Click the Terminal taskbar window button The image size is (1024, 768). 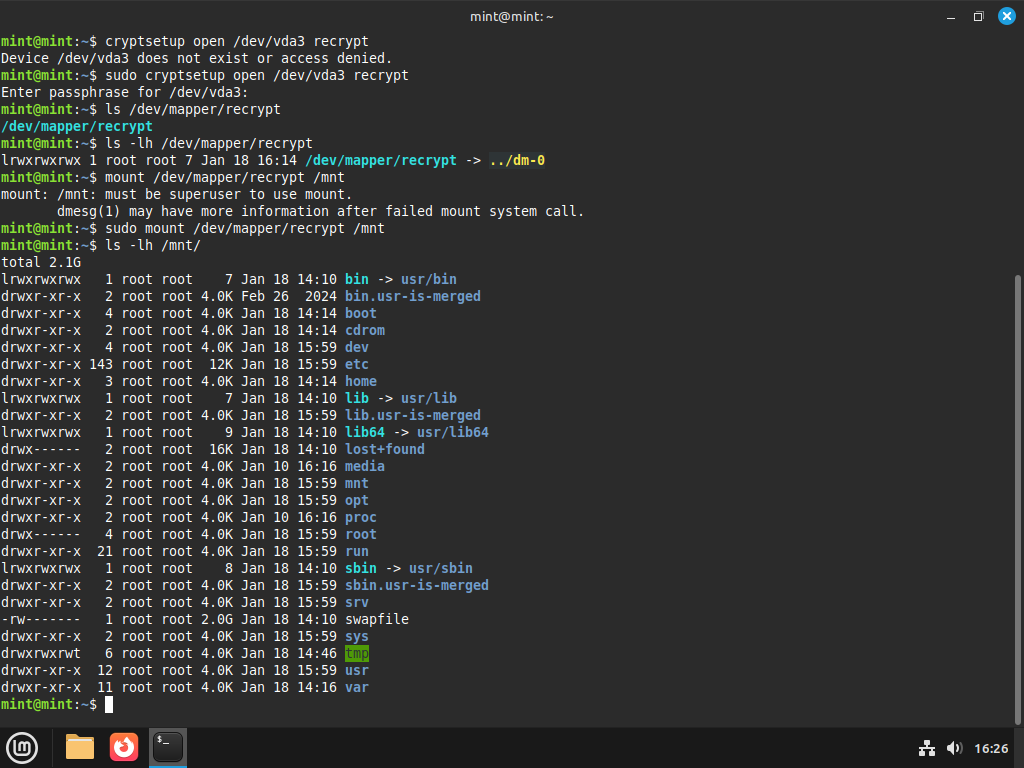coord(168,747)
